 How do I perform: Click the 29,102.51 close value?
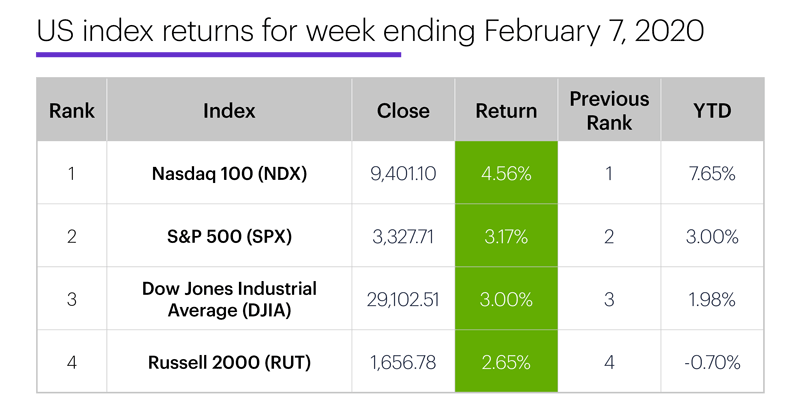click(x=404, y=300)
